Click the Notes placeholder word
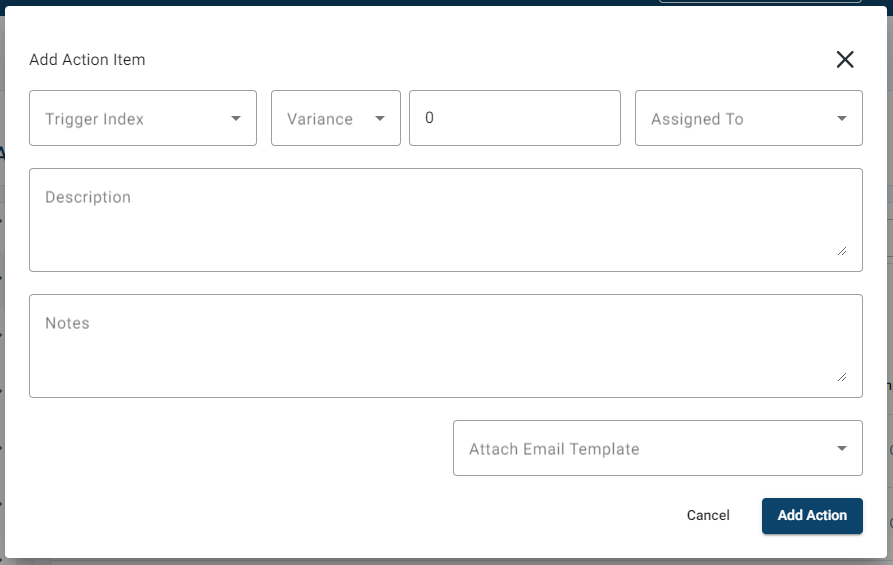Screen dimensions: 893x565 pyautogui.click(x=67, y=323)
